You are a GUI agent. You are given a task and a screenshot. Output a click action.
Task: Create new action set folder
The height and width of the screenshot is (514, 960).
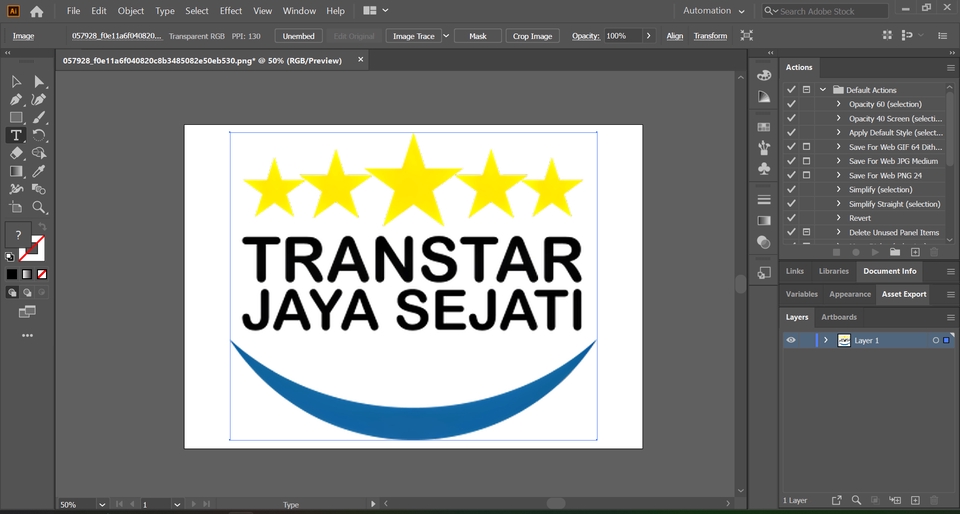pyautogui.click(x=894, y=251)
